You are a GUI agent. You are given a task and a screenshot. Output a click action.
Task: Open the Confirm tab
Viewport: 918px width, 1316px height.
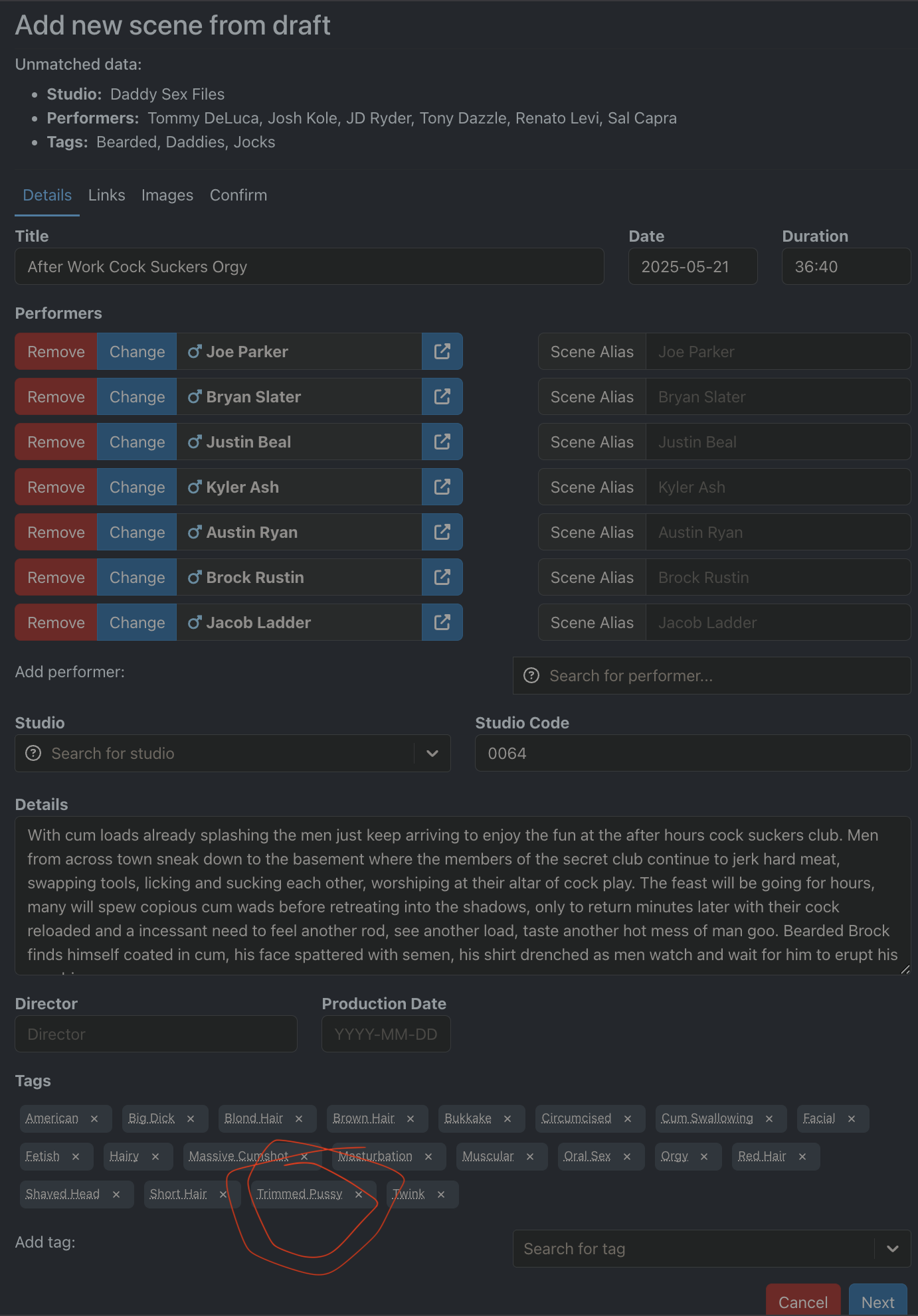[x=238, y=195]
